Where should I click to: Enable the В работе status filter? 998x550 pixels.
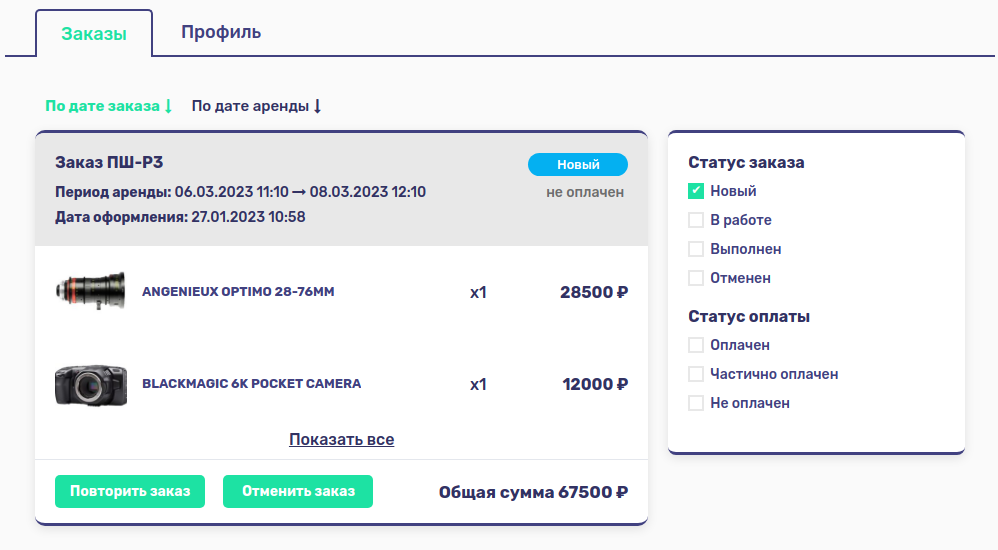(x=696, y=220)
